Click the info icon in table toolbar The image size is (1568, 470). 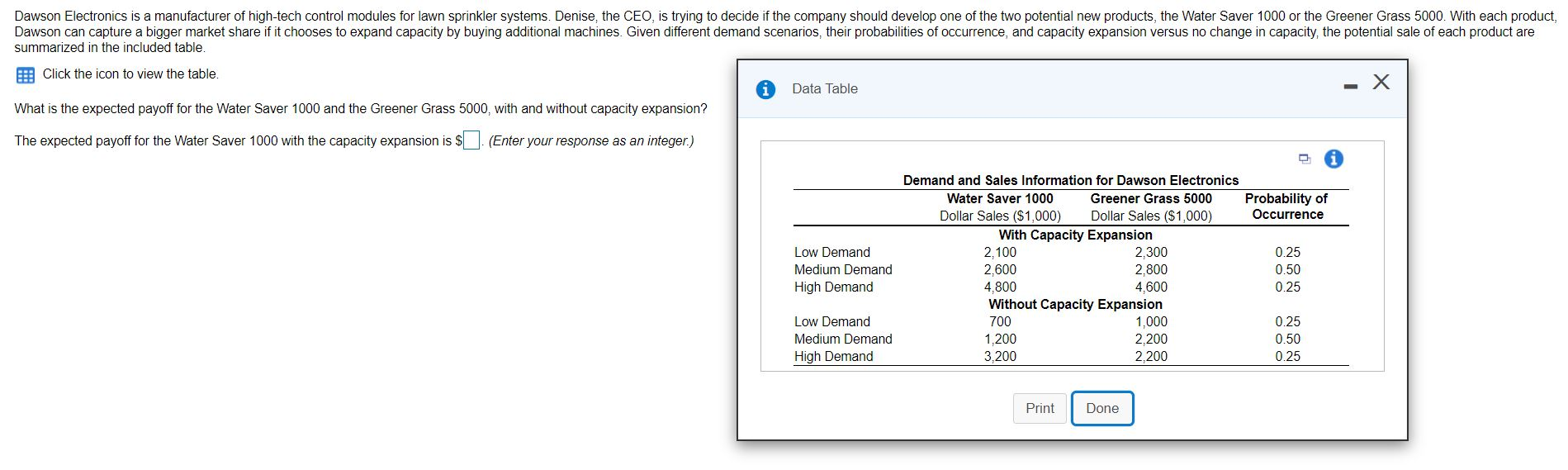(x=1334, y=159)
